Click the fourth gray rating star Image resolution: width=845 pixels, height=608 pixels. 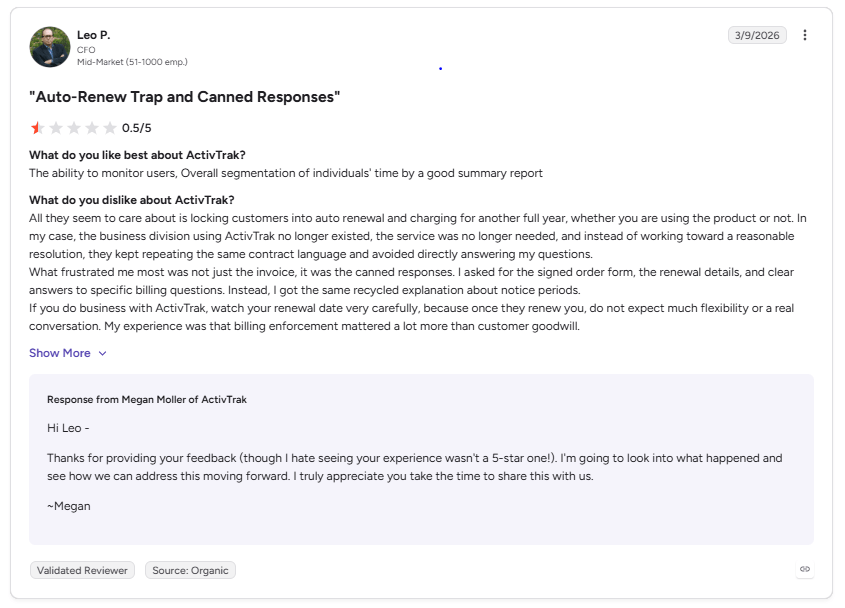click(x=92, y=128)
